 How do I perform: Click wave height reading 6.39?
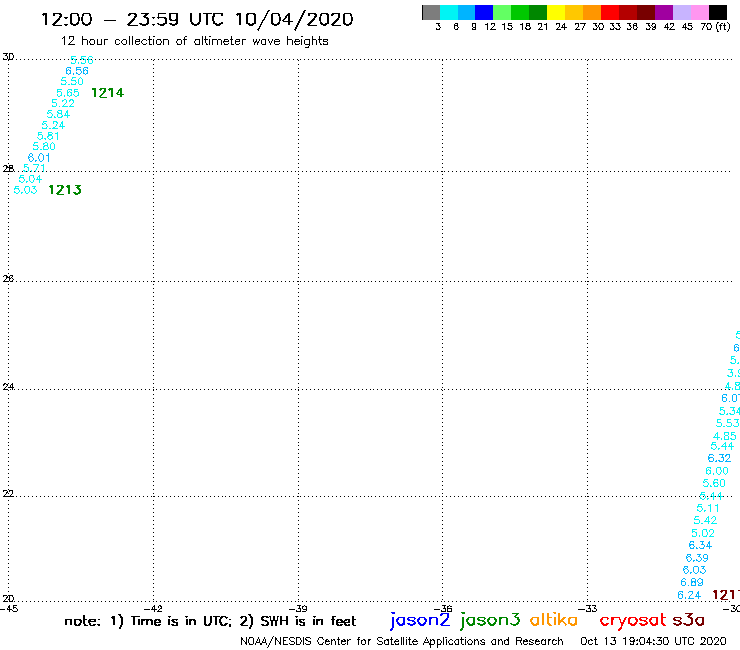[697, 557]
